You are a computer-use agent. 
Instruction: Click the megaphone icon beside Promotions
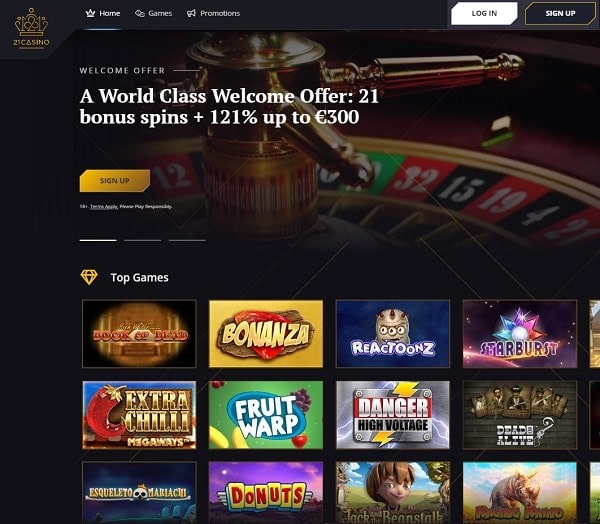(191, 13)
